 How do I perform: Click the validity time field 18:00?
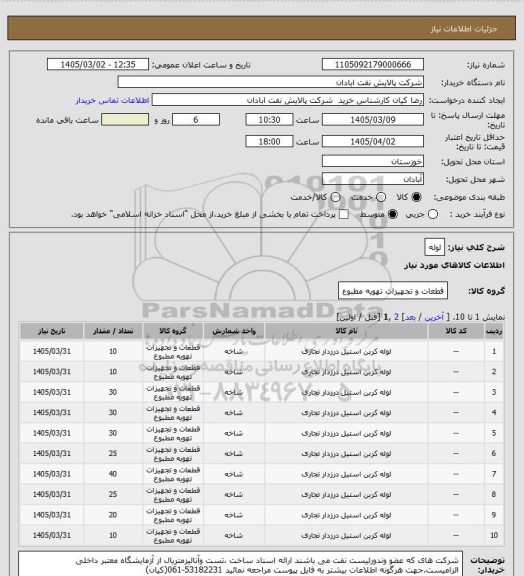click(x=269, y=141)
